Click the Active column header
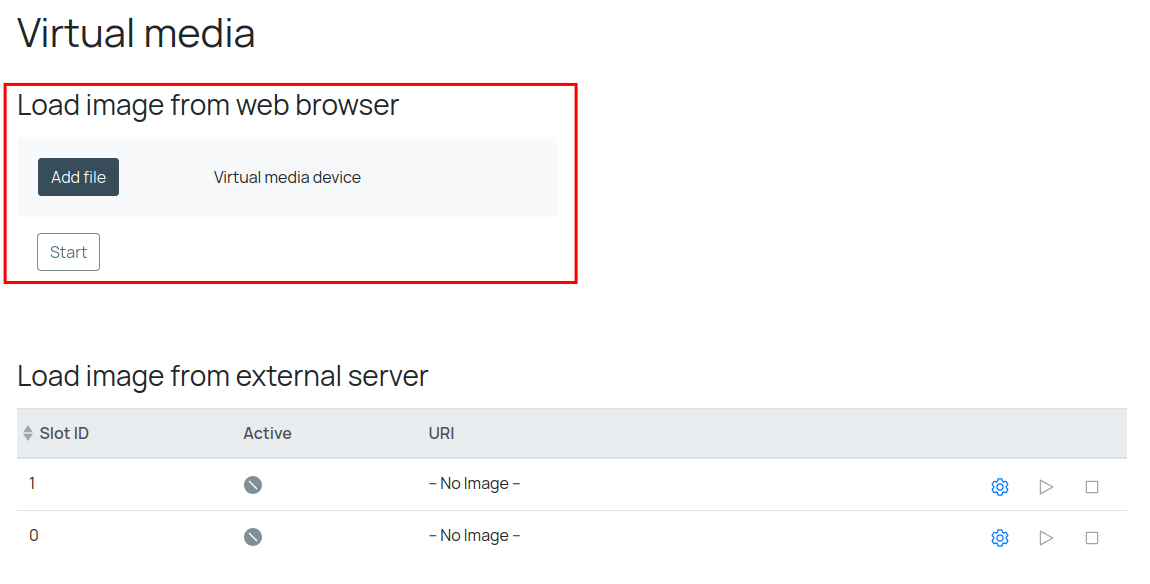The width and height of the screenshot is (1150, 584). point(267,434)
